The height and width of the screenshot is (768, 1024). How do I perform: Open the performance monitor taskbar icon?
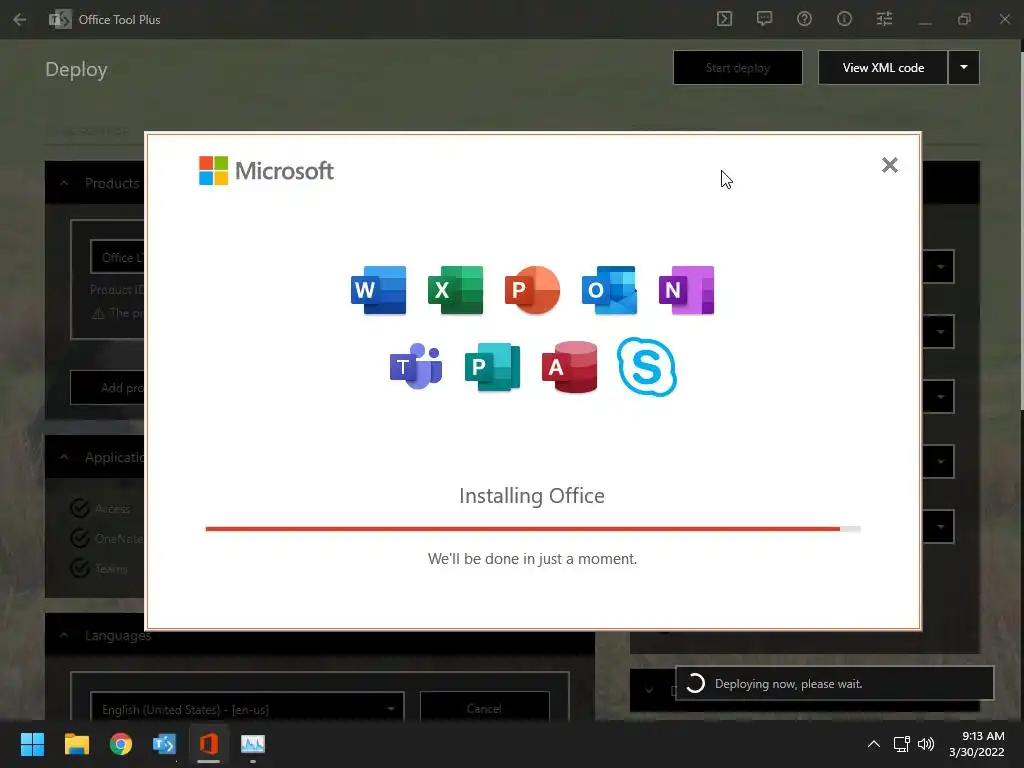tap(253, 744)
